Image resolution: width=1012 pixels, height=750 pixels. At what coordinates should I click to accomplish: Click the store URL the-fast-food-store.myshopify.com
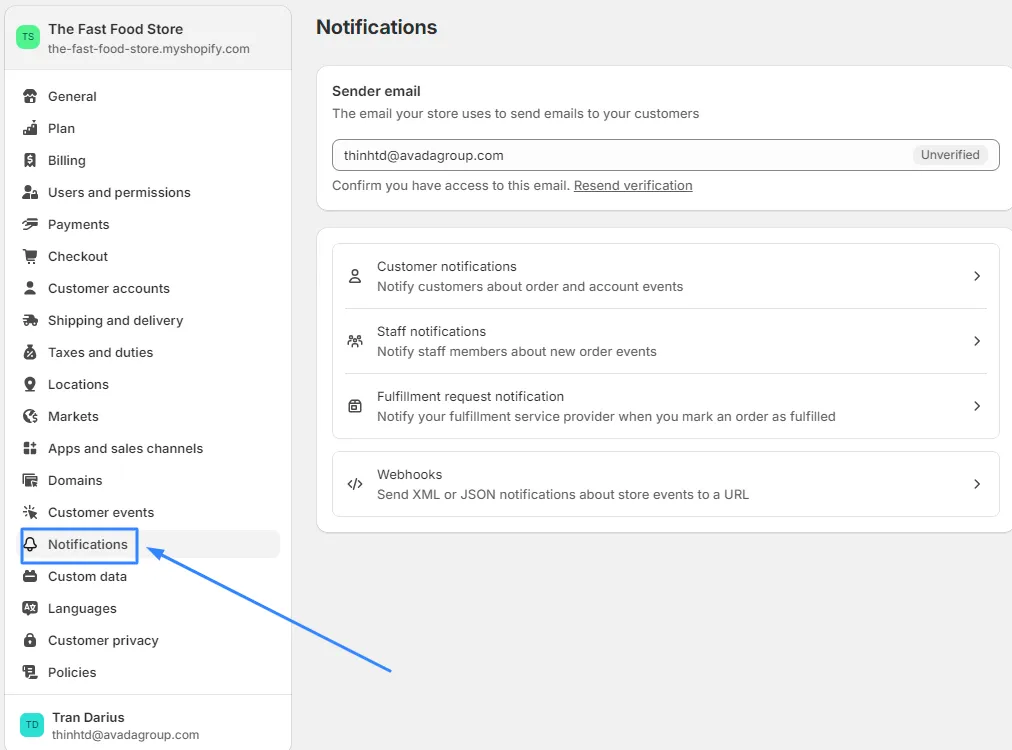click(148, 48)
